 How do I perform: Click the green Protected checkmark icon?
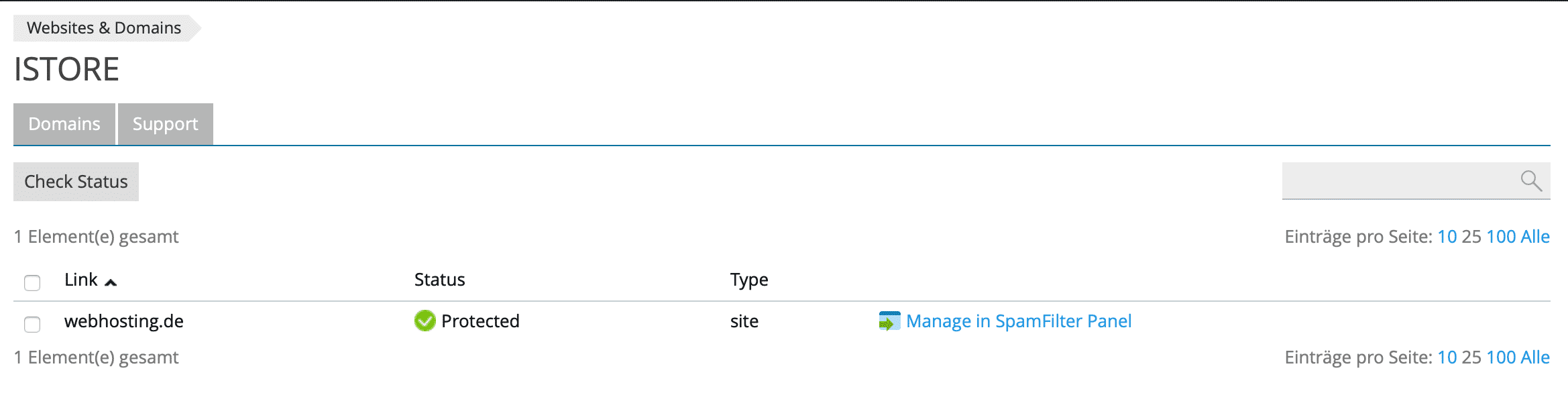pyautogui.click(x=425, y=321)
